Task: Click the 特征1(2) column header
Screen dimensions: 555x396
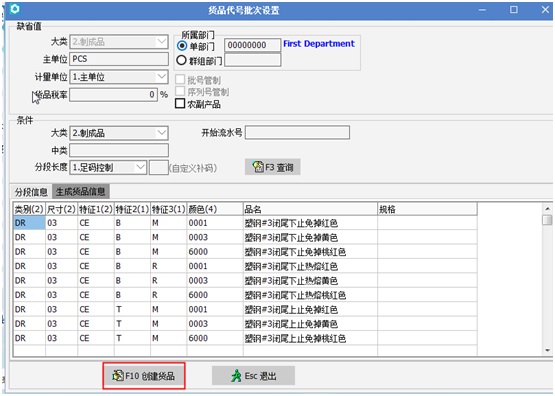Action: pyautogui.click(x=96, y=209)
